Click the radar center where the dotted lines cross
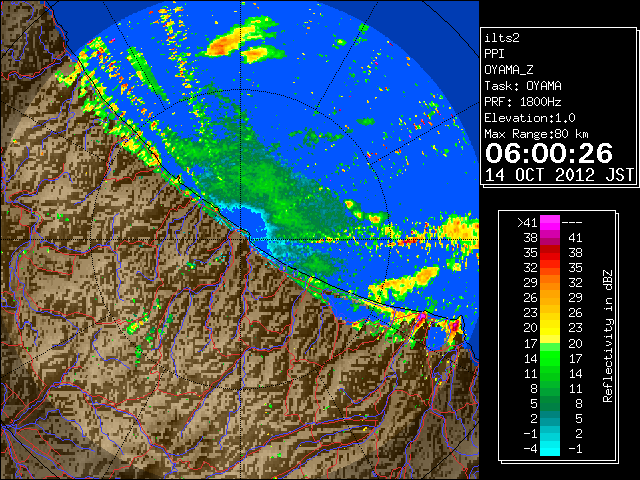640x480 pixels. pos(241,239)
